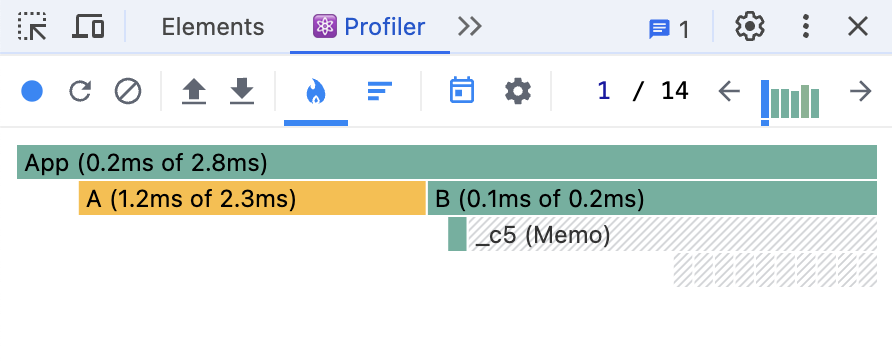Open the Elements tab
Image resolution: width=892 pixels, height=362 pixels.
point(213,27)
